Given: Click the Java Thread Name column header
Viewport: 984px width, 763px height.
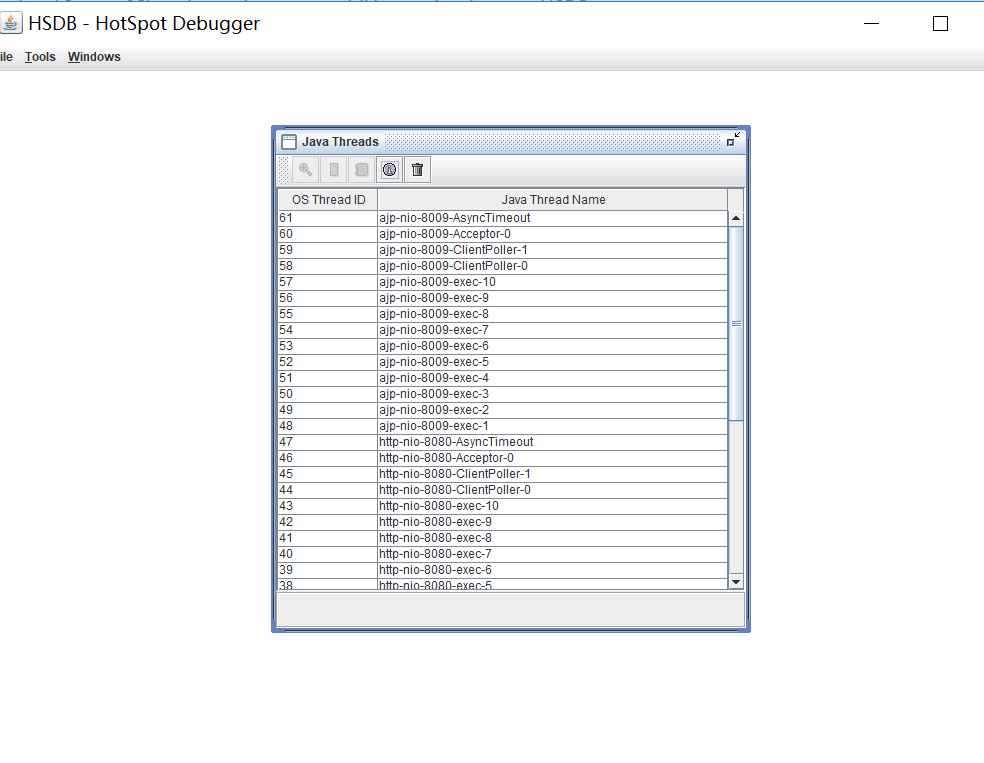Looking at the screenshot, I should [553, 200].
